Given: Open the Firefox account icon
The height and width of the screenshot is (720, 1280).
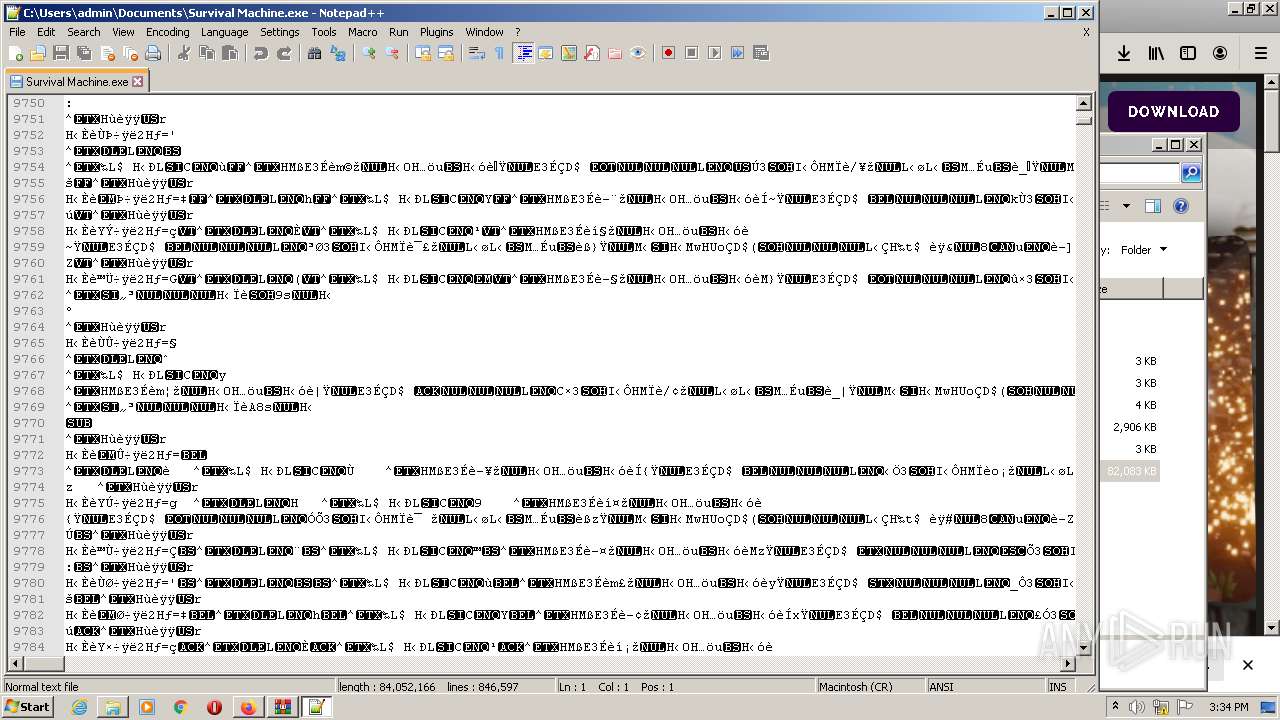Looking at the screenshot, I should [x=1220, y=54].
